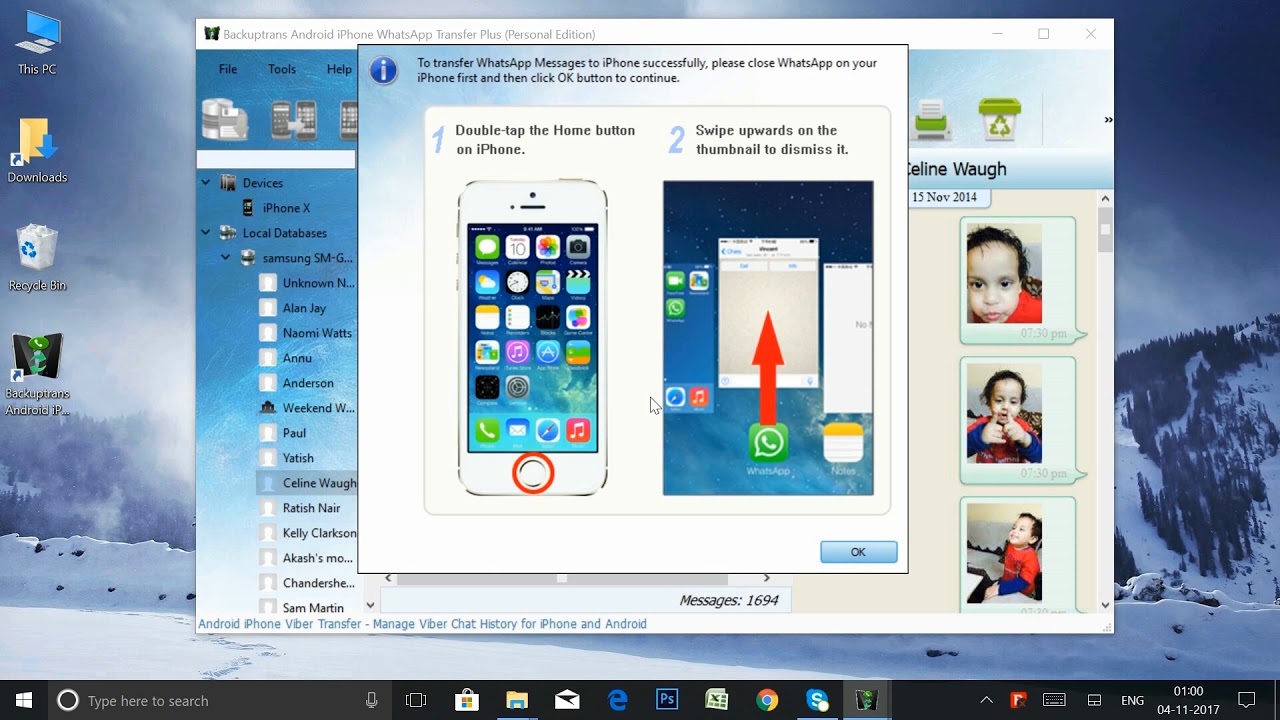Click the Local Databases icon
This screenshot has height=720, width=1280.
click(x=228, y=233)
